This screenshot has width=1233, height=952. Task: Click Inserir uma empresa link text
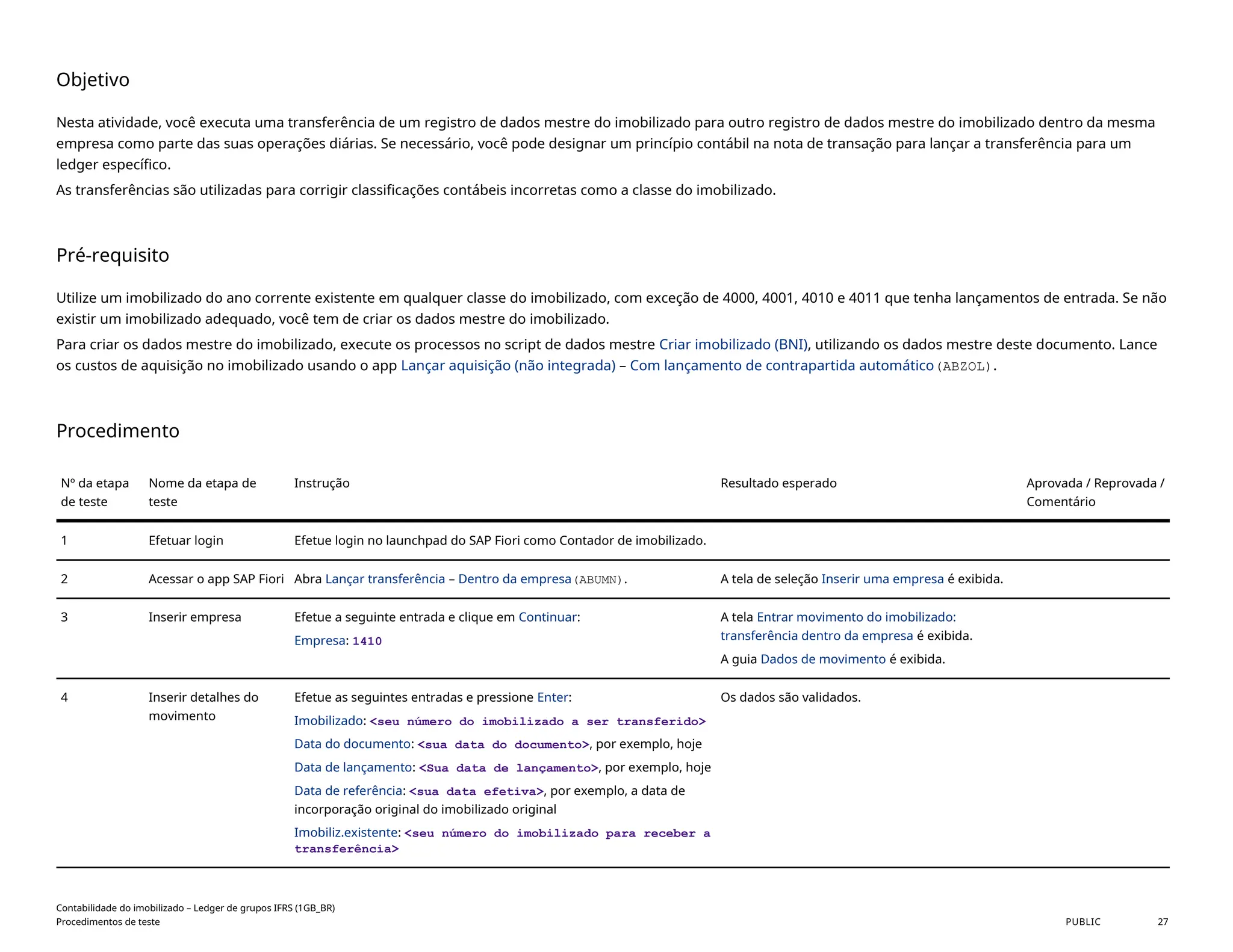pyautogui.click(x=882, y=579)
